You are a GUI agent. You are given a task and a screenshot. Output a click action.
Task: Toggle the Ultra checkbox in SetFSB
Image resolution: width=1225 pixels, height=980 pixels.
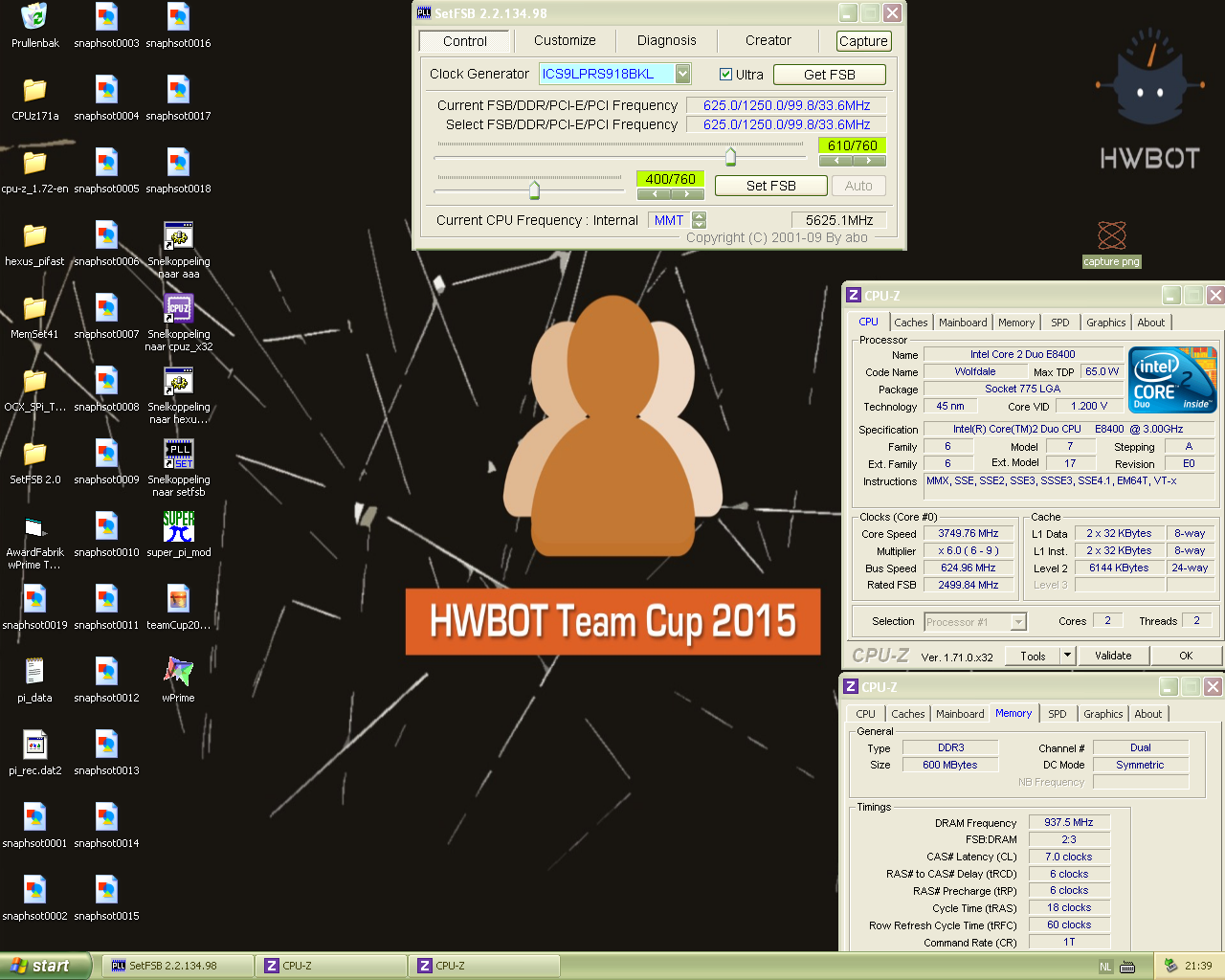point(726,75)
